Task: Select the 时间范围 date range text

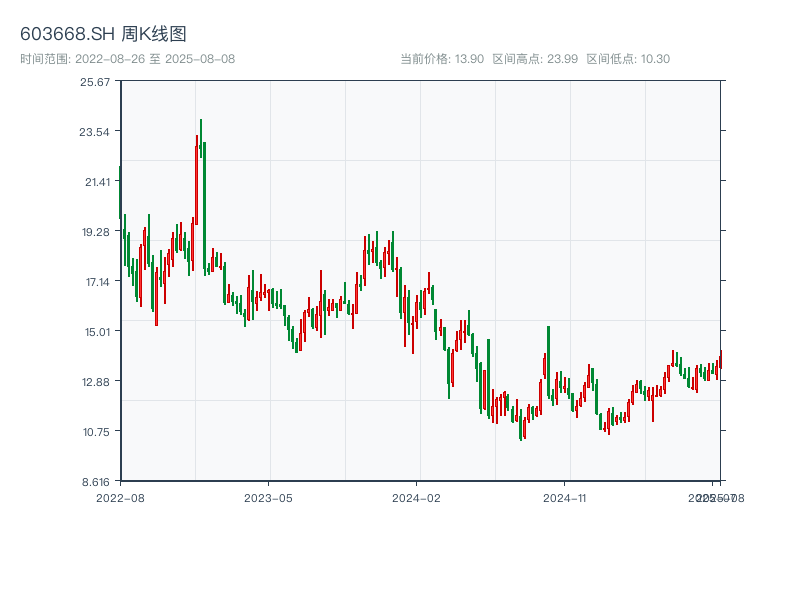Action: [127, 59]
